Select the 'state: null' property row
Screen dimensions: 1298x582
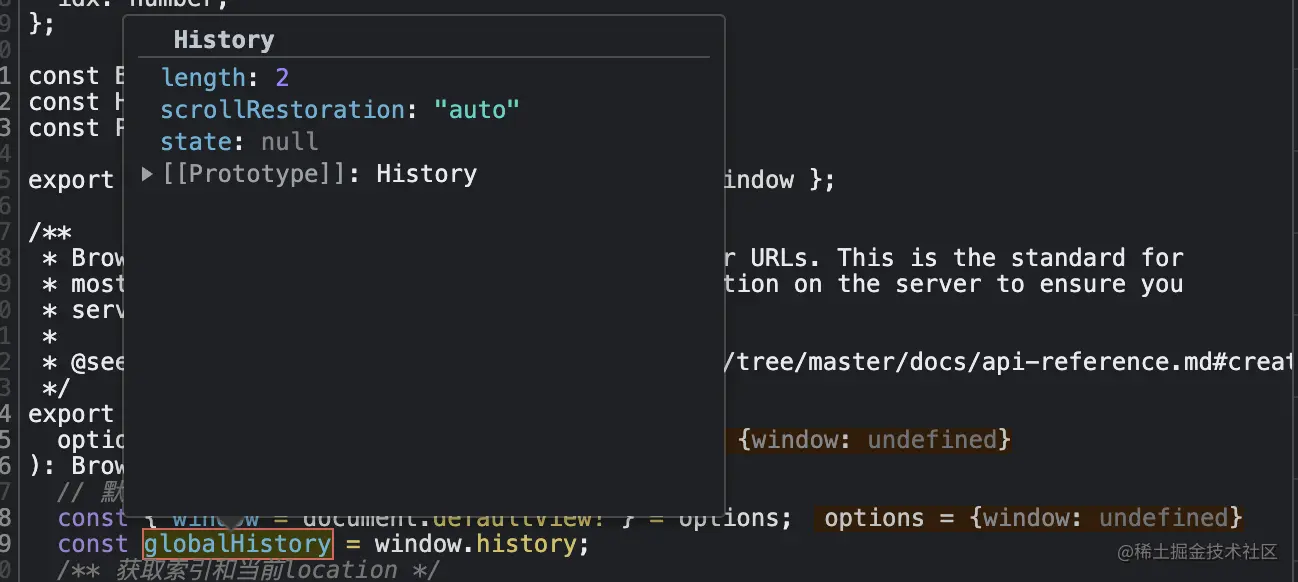[239, 142]
